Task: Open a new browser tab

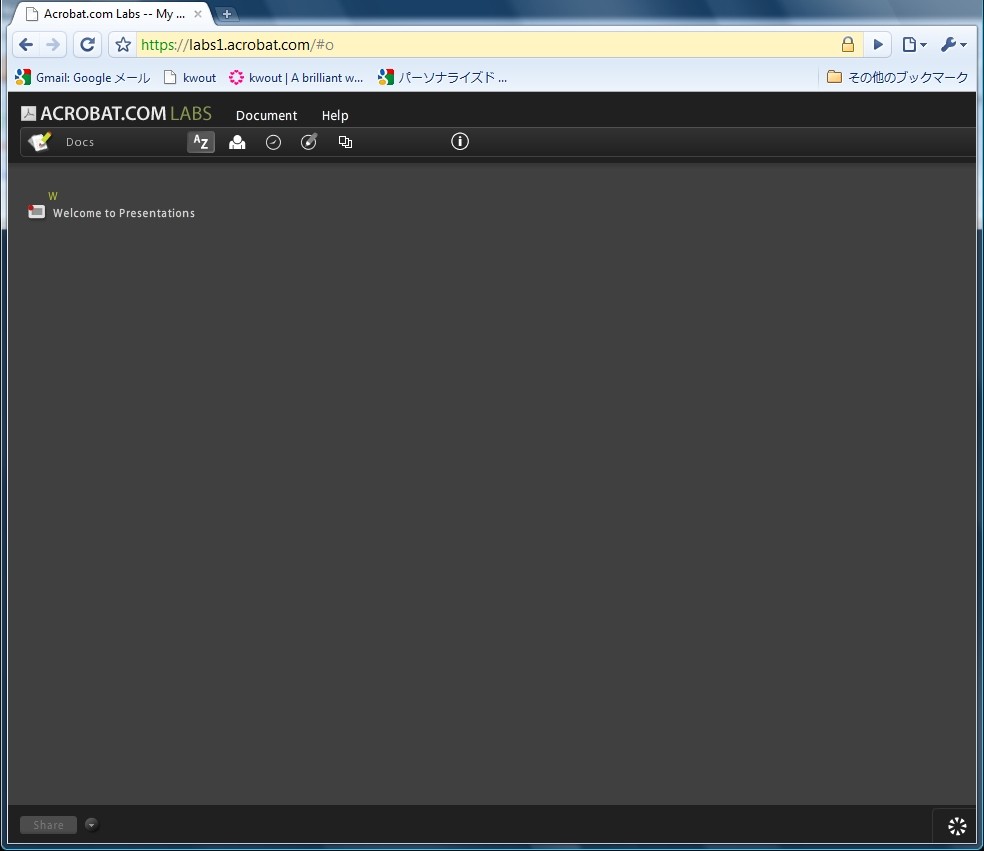Action: (227, 14)
